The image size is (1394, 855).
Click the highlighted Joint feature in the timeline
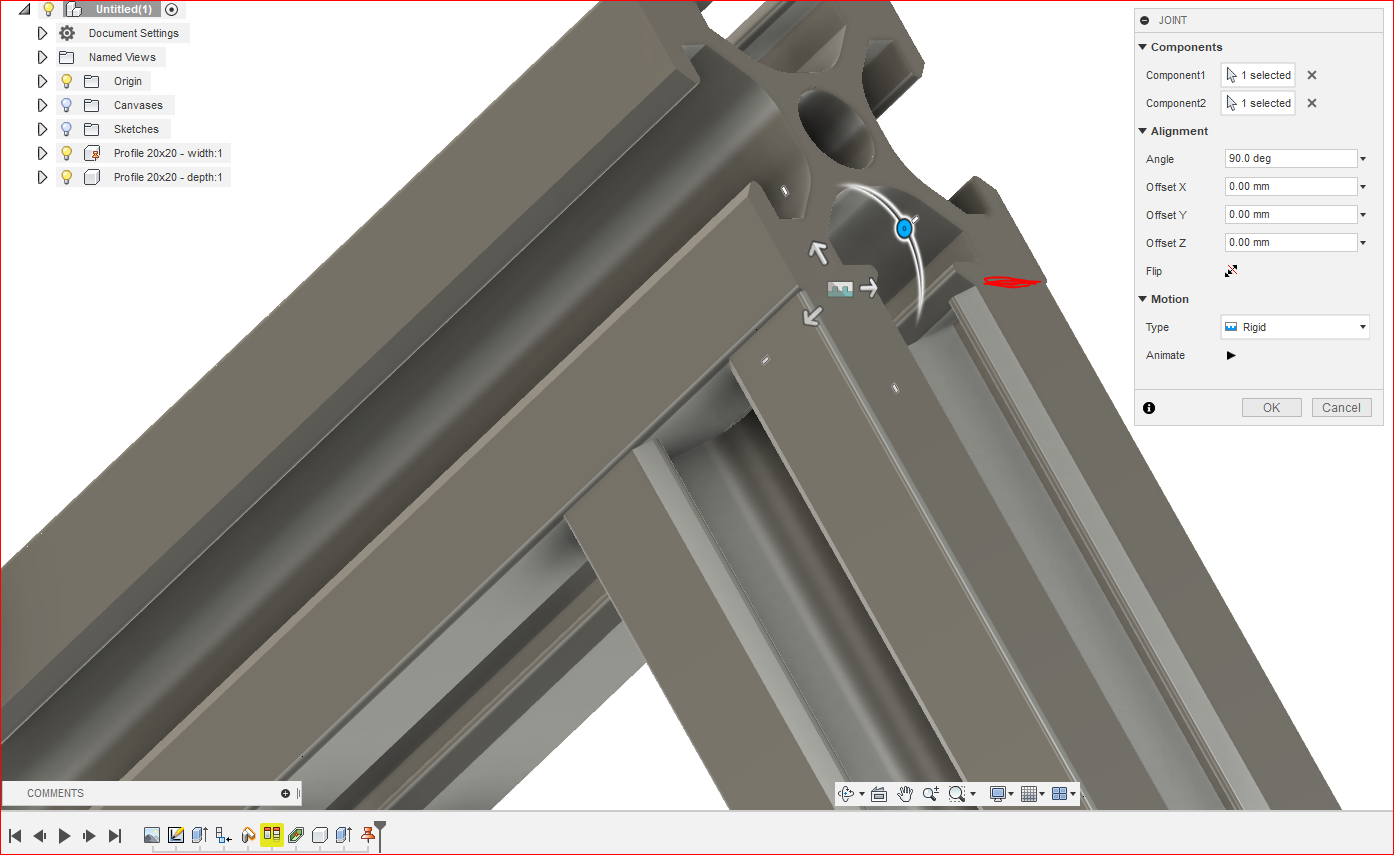pos(271,835)
